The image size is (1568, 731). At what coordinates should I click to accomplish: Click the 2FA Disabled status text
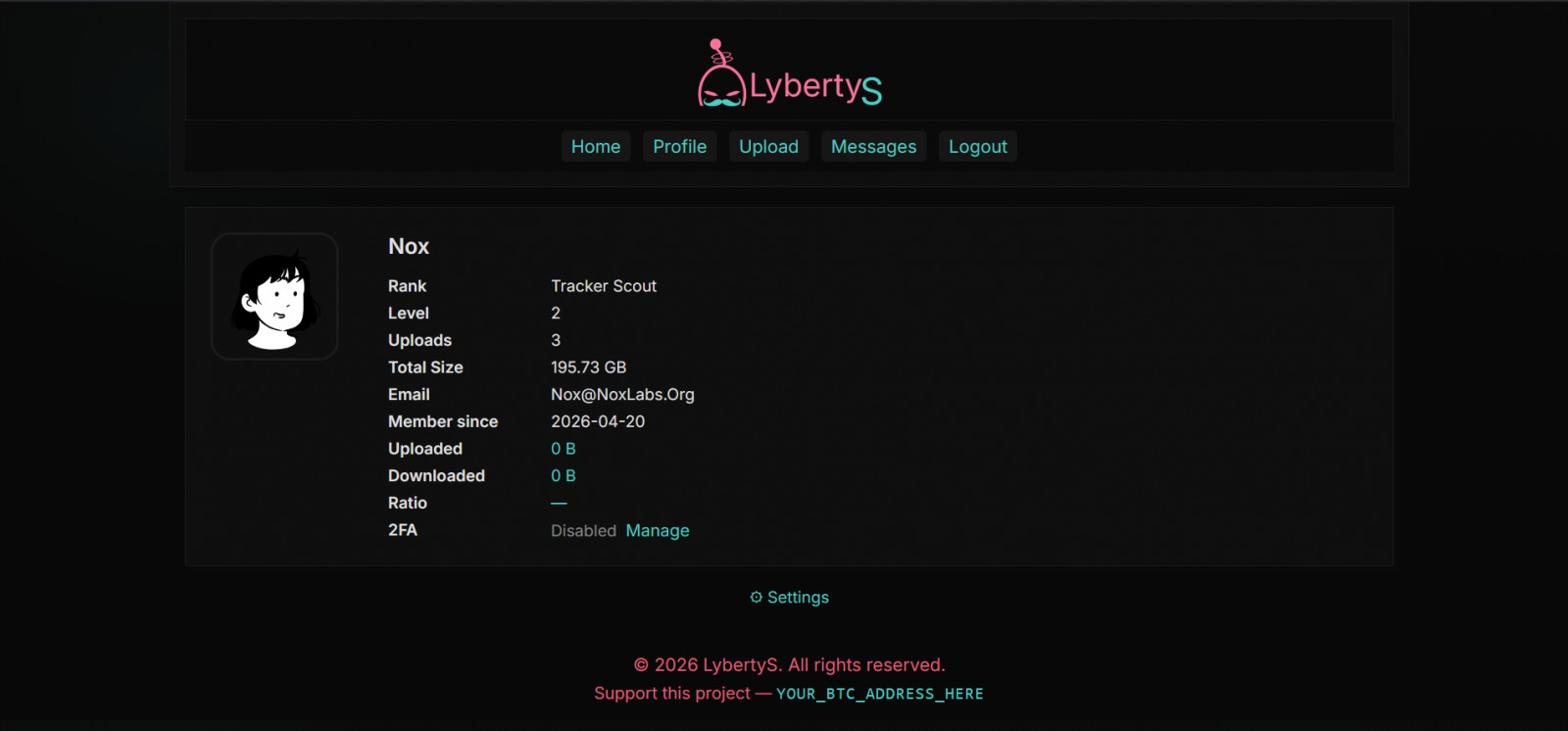[583, 531]
